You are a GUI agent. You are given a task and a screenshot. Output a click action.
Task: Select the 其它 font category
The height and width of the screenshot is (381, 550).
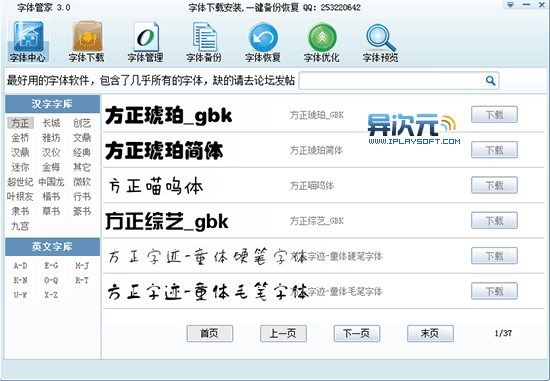(x=82, y=167)
